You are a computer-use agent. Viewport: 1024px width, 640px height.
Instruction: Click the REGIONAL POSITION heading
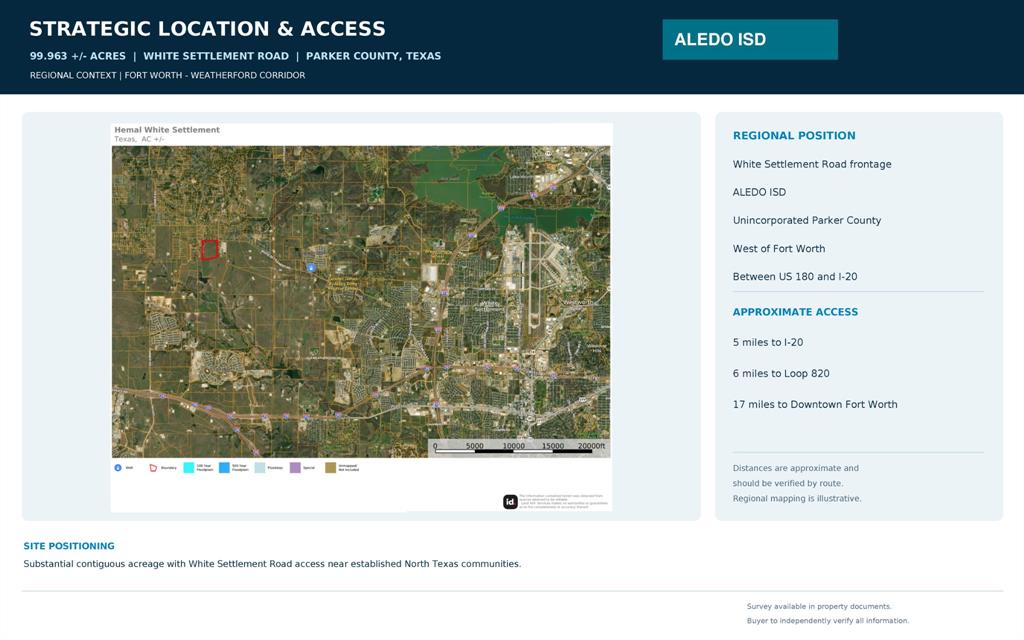(793, 135)
